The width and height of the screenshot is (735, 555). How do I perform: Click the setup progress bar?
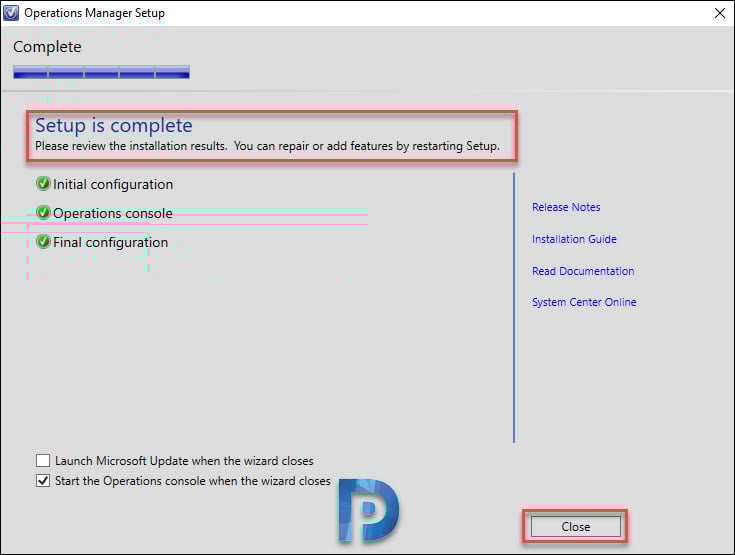pyautogui.click(x=101, y=72)
